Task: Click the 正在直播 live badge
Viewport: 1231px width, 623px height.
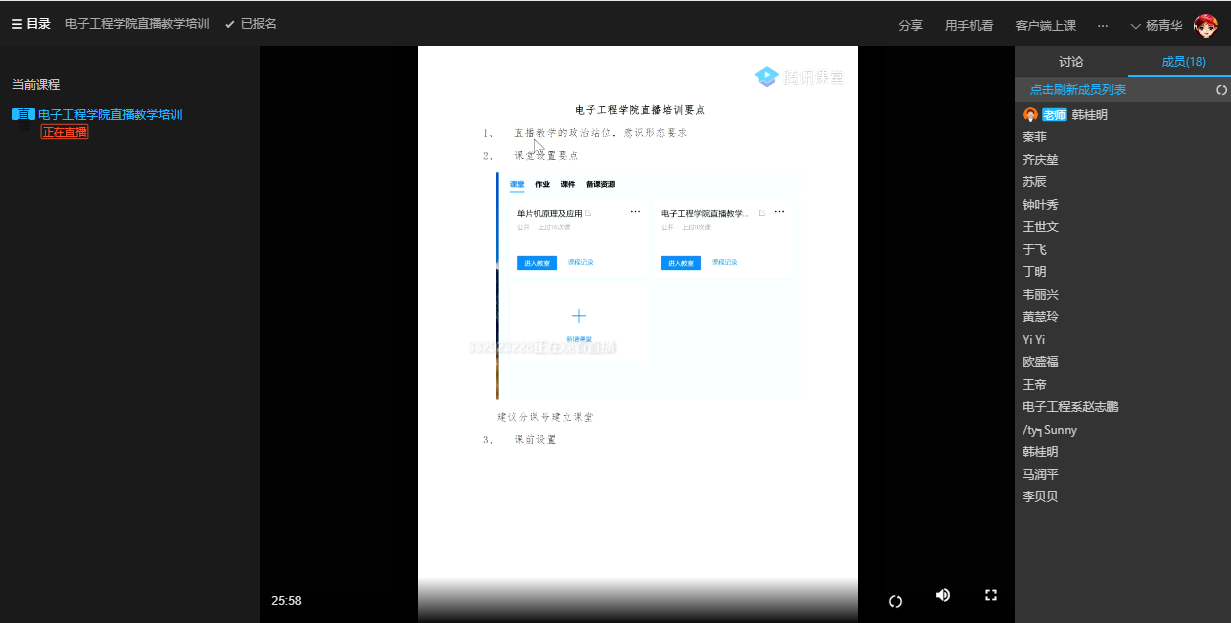Action: [64, 132]
